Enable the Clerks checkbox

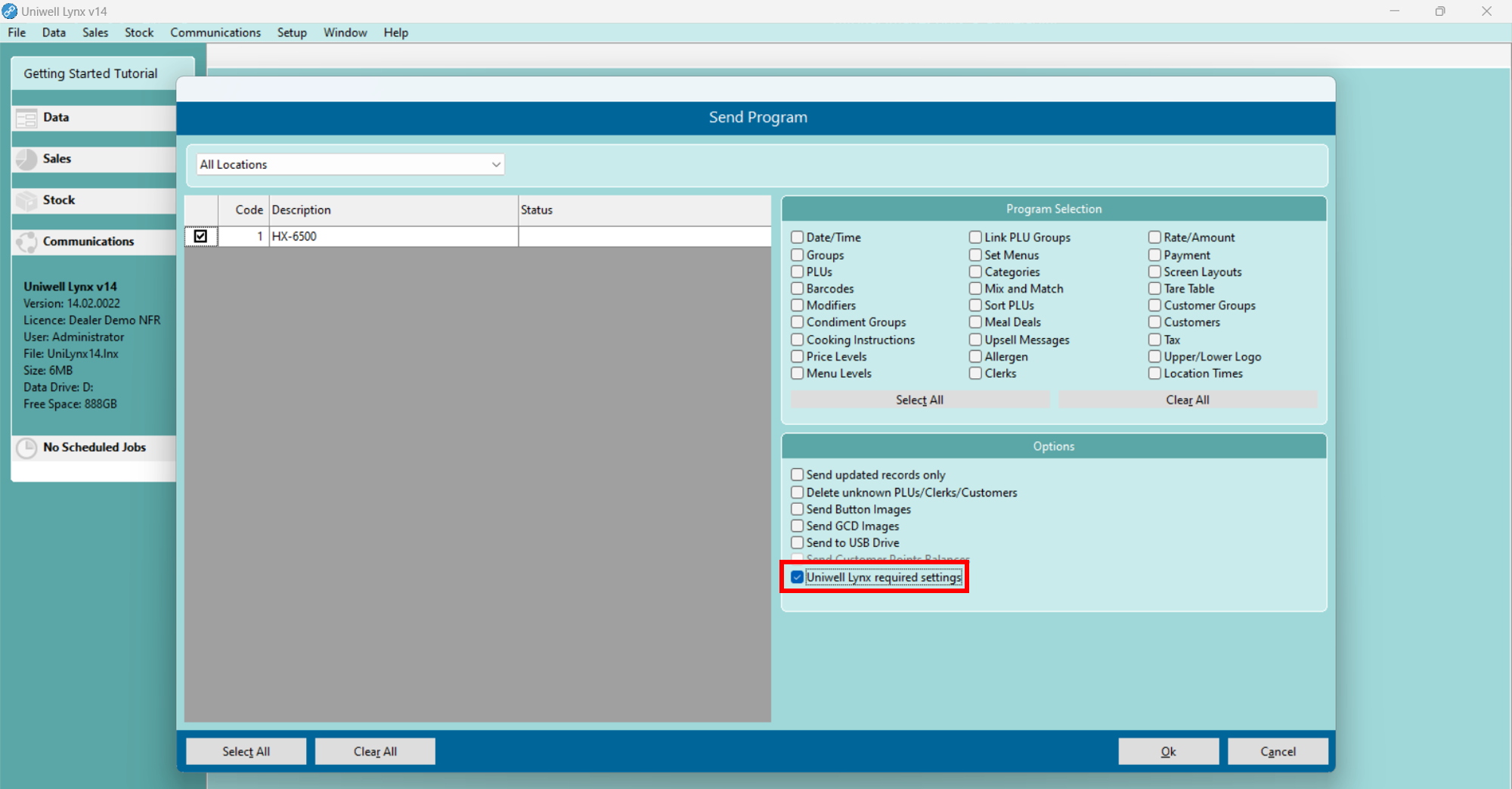tap(975, 373)
